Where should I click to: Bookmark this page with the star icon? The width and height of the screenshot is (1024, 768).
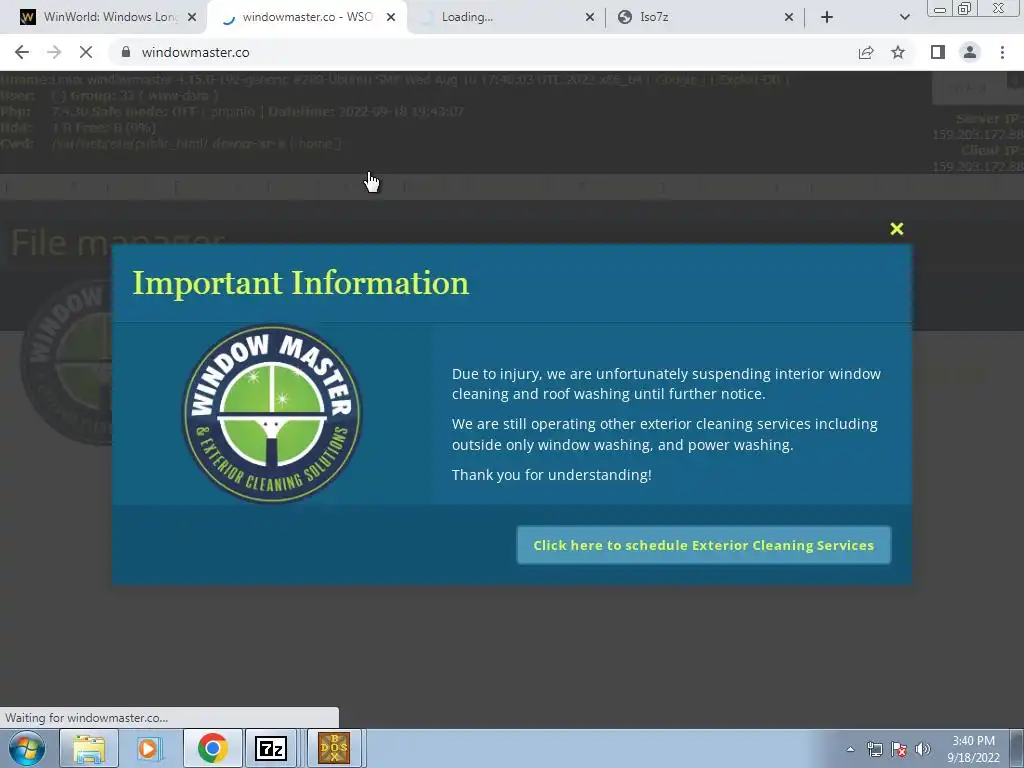(x=898, y=52)
